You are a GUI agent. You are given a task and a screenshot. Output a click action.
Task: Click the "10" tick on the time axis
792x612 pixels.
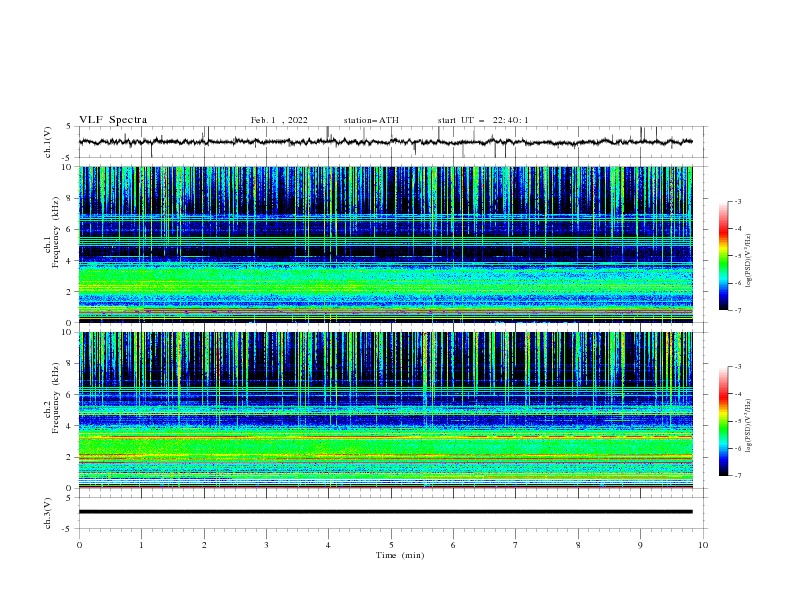(x=703, y=545)
